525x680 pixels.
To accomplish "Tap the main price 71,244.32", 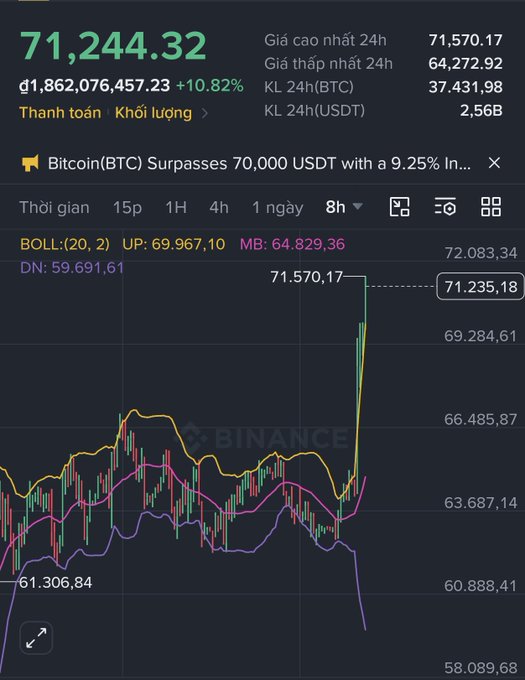I will click(113, 46).
